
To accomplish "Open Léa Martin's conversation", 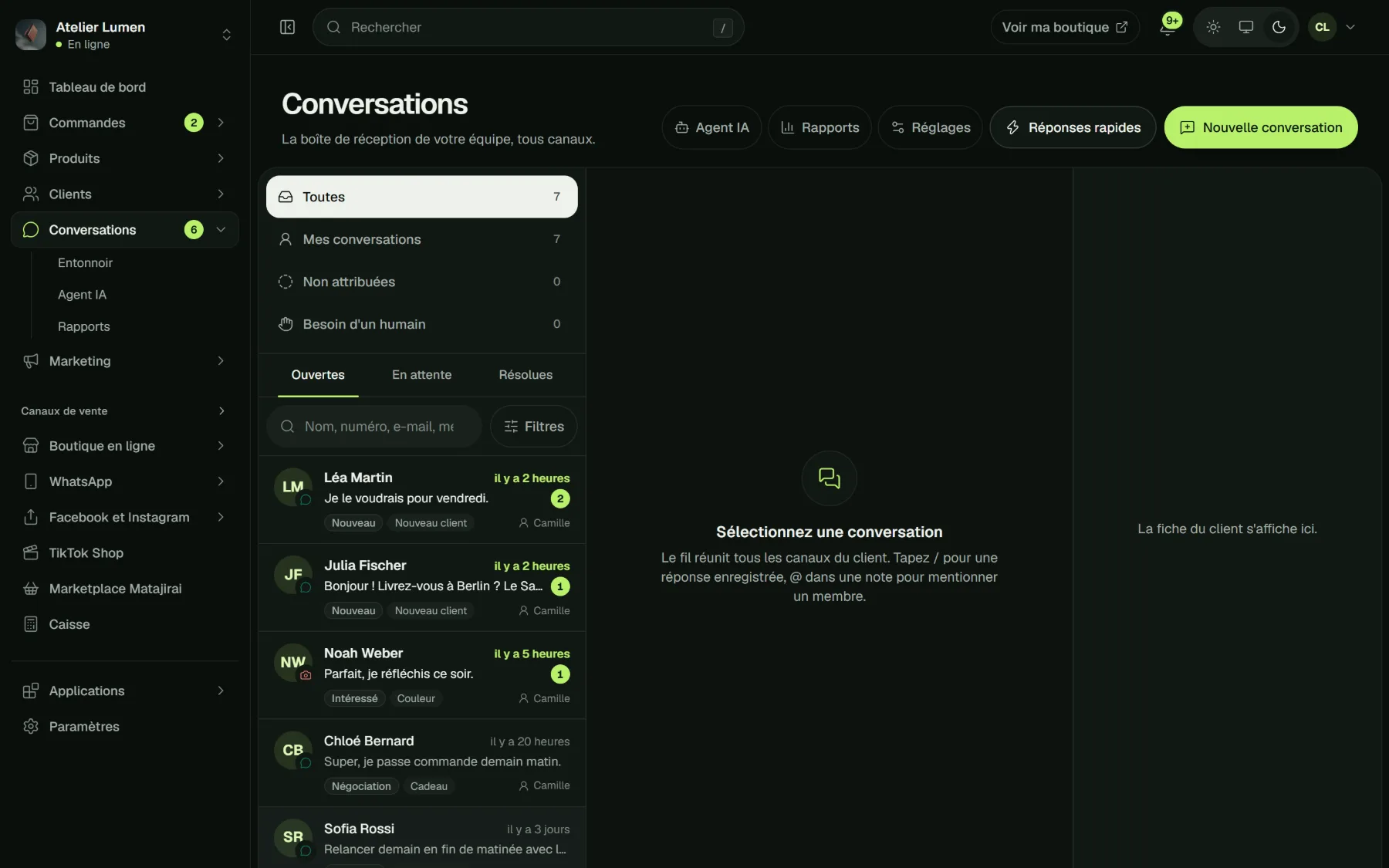I will pos(422,500).
